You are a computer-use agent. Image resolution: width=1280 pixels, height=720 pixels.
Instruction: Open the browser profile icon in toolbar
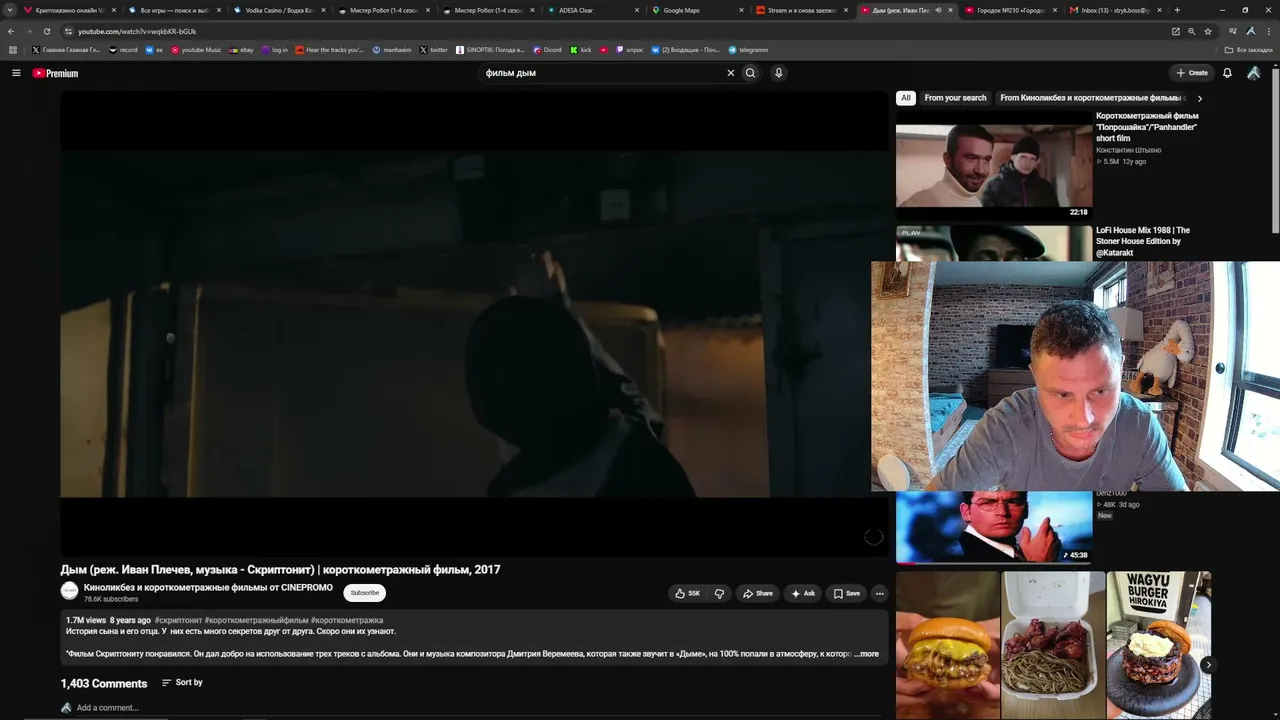tap(1251, 31)
